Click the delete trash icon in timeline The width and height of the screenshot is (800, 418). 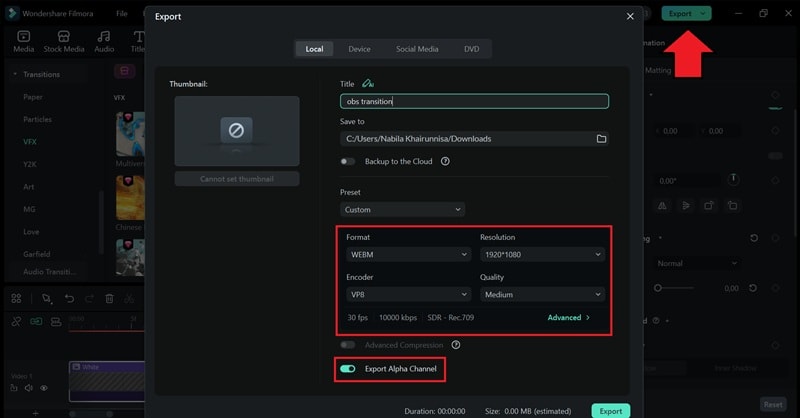[109, 299]
